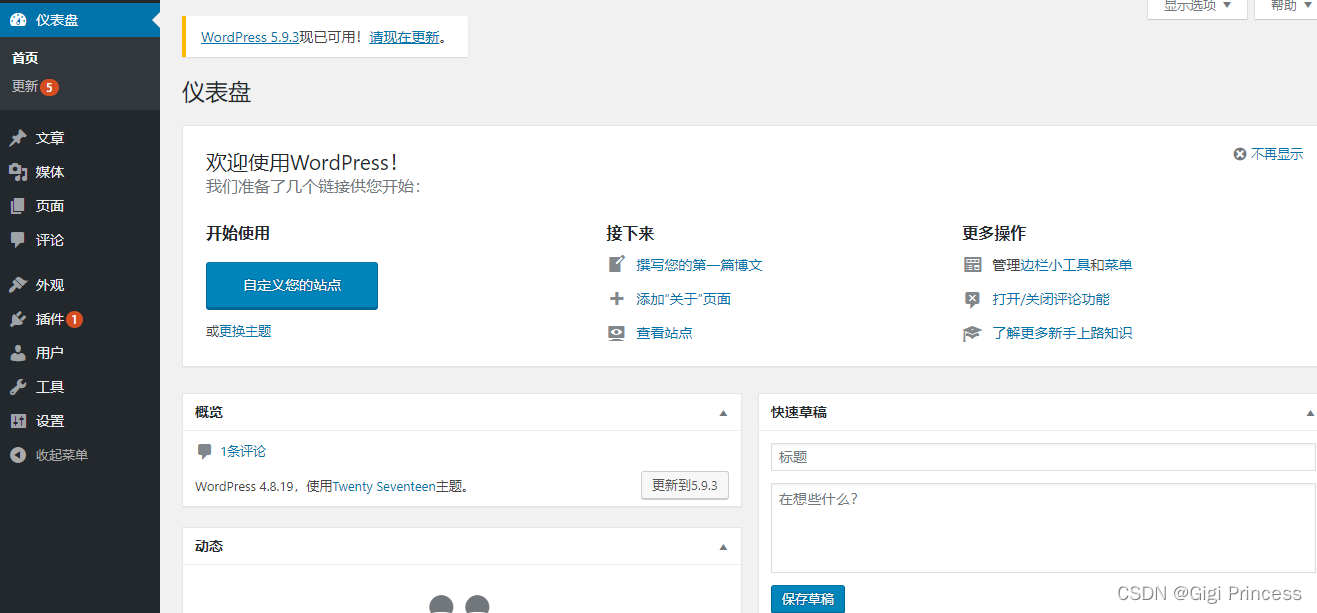The height and width of the screenshot is (613, 1317).
Task: Click the plugins badge showing 1
Action: [74, 319]
